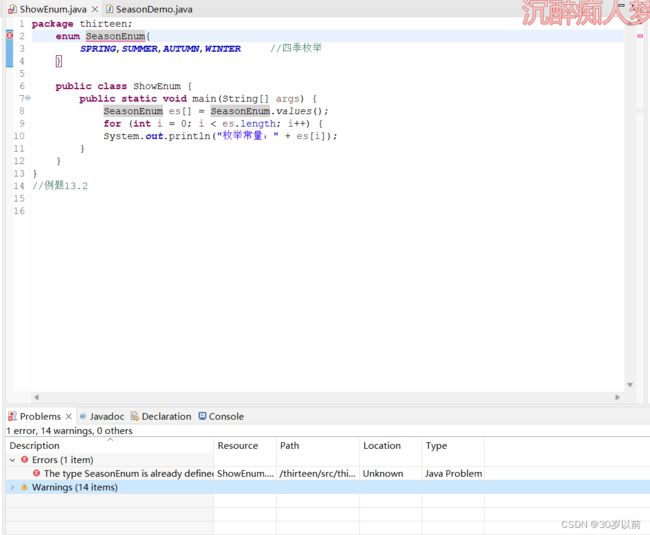Click the println statement on line 10

tap(220, 136)
